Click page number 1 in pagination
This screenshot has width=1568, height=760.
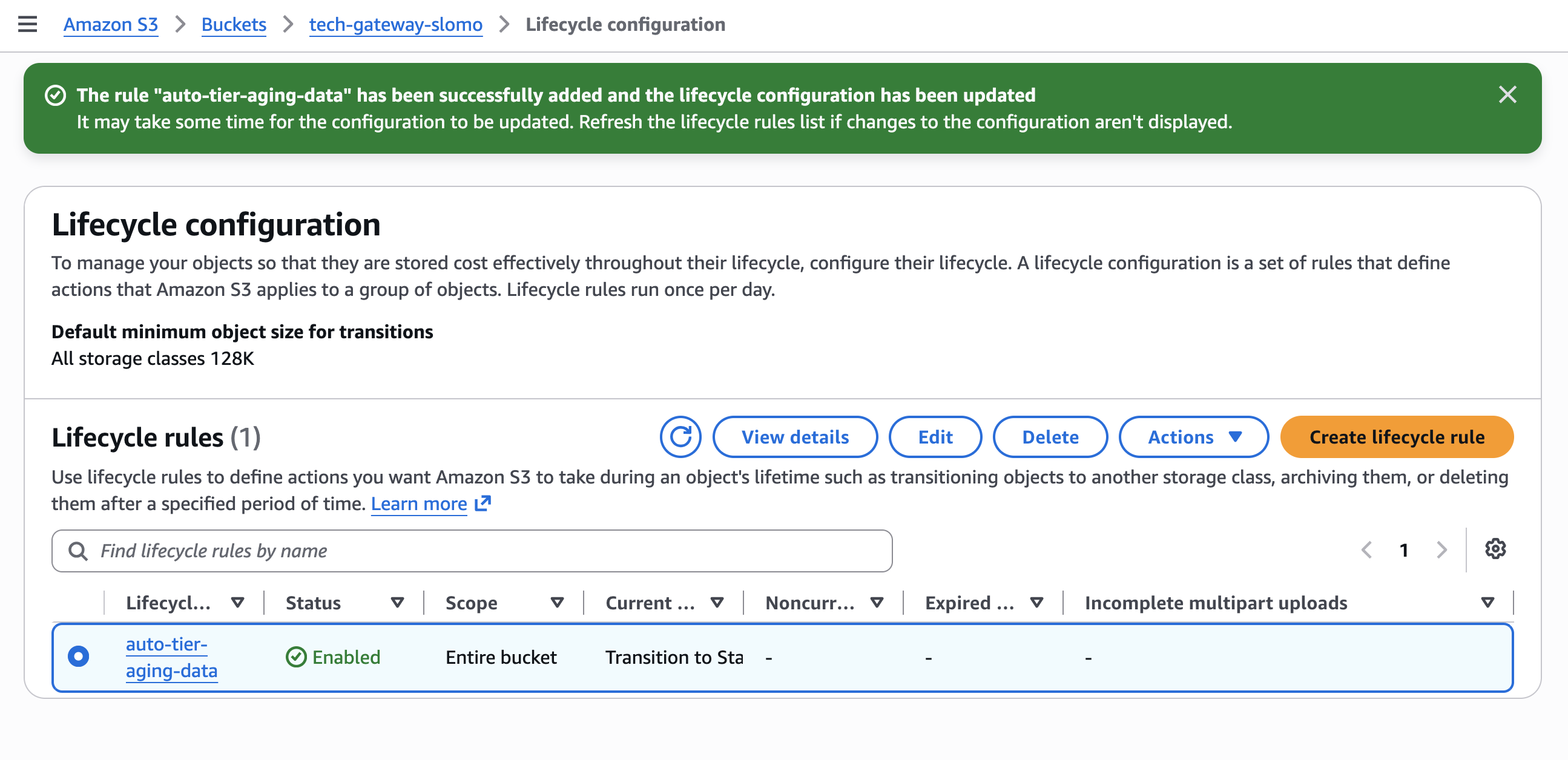pos(1404,550)
